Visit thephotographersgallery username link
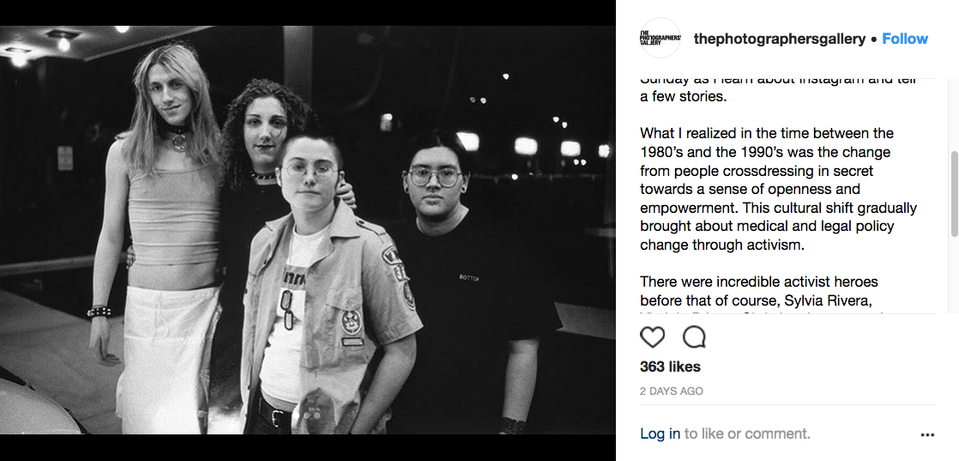The height and width of the screenshot is (461, 959). (x=779, y=39)
